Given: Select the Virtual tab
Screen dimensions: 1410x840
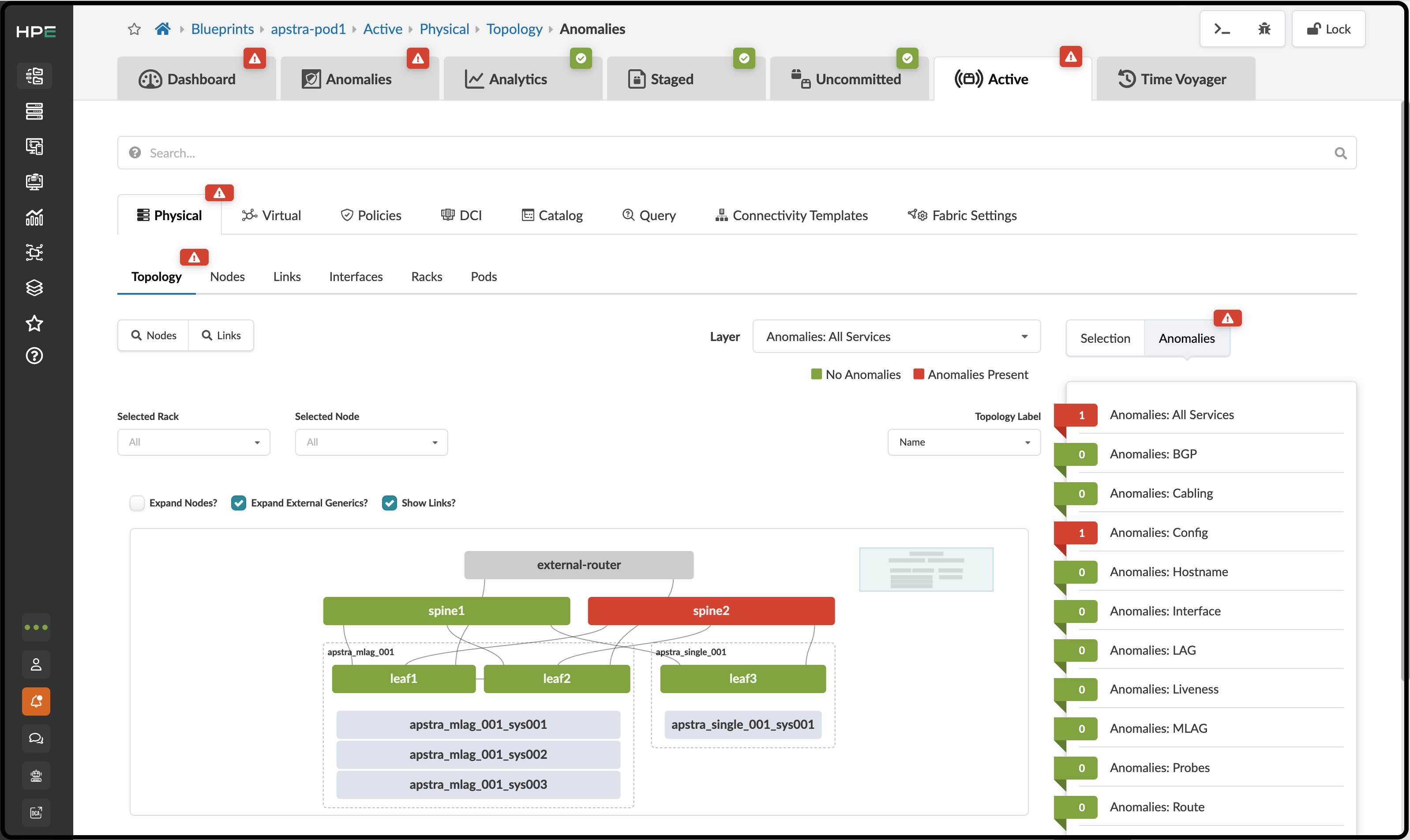Looking at the screenshot, I should (x=271, y=215).
